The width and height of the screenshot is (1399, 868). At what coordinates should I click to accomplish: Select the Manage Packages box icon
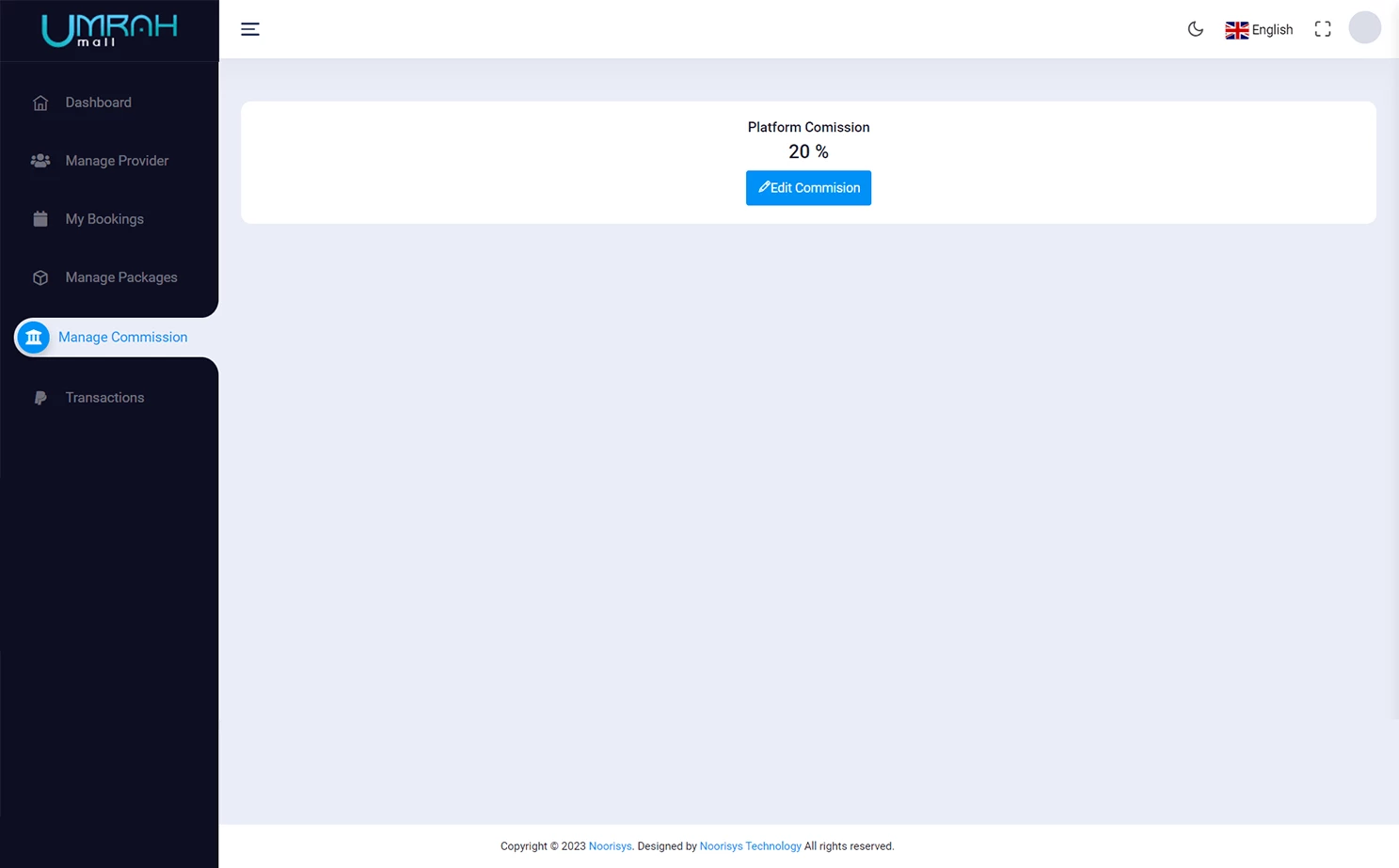40,277
